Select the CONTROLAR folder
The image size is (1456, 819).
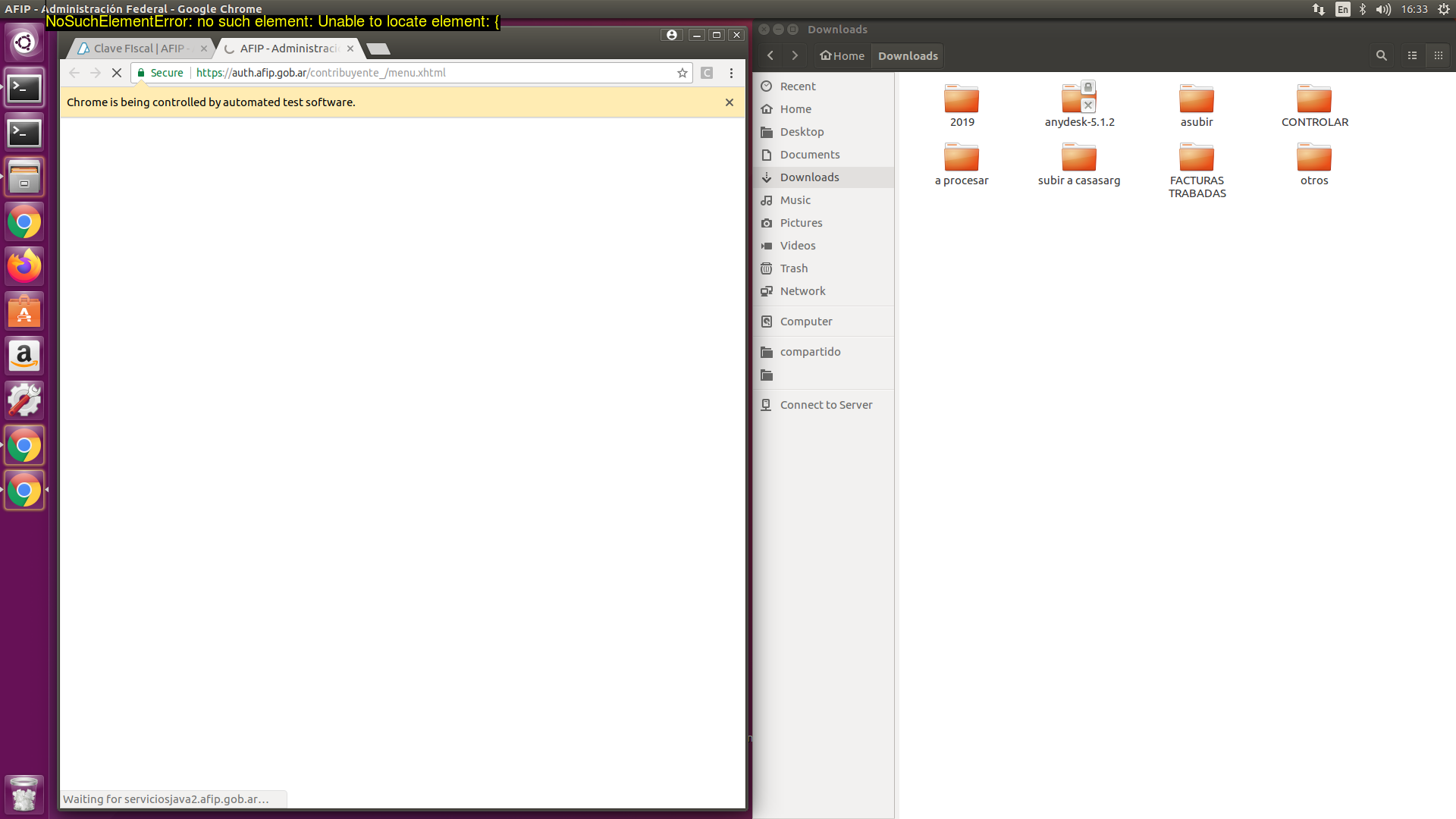(1314, 105)
